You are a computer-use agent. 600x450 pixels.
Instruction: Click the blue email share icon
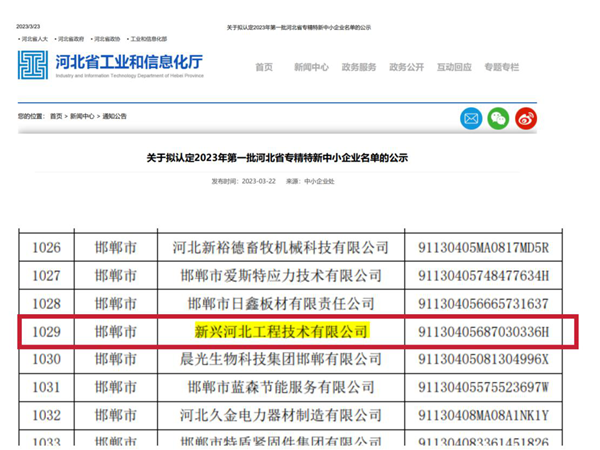point(471,119)
